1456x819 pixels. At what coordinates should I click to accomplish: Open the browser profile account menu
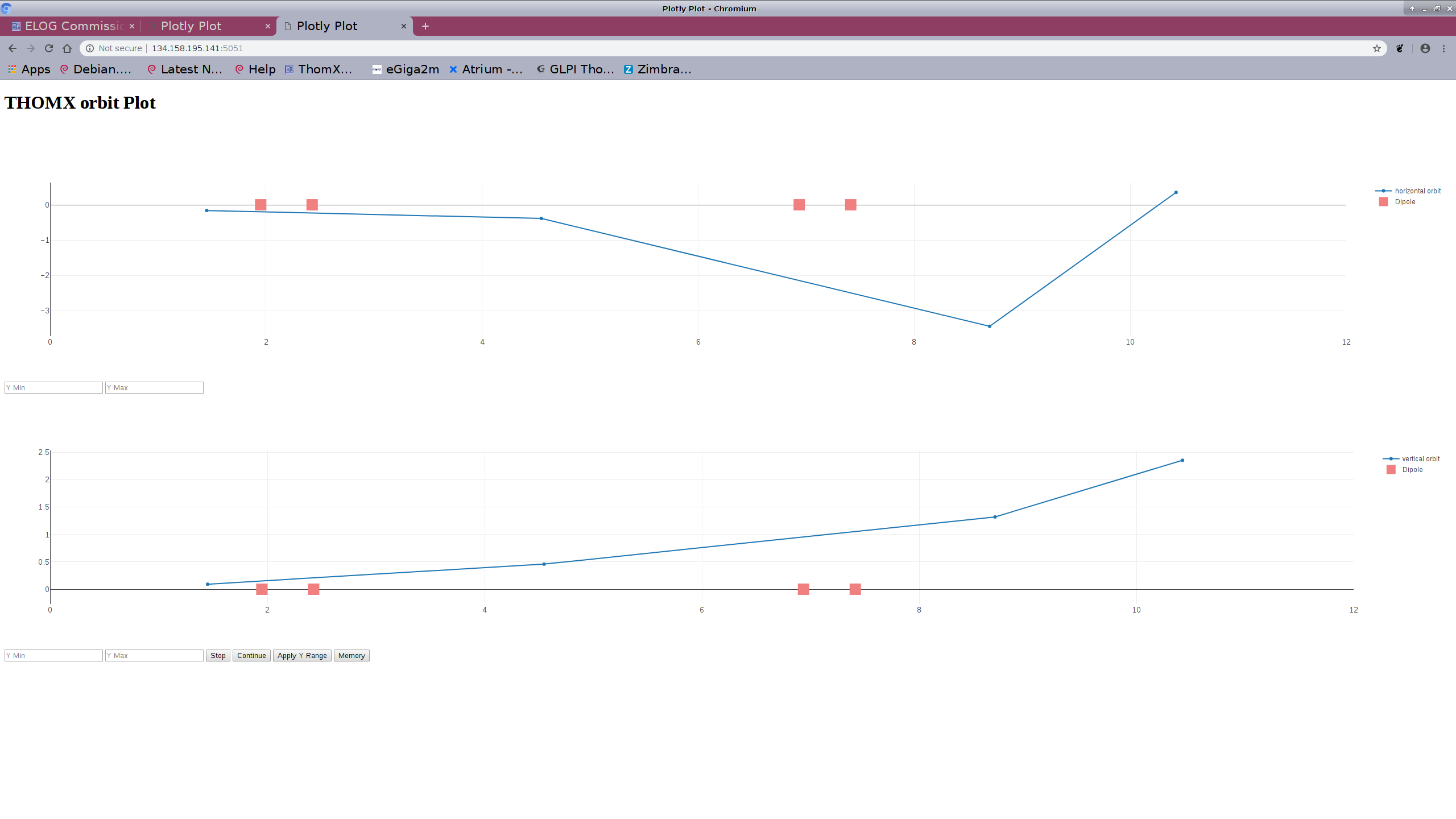(1425, 48)
